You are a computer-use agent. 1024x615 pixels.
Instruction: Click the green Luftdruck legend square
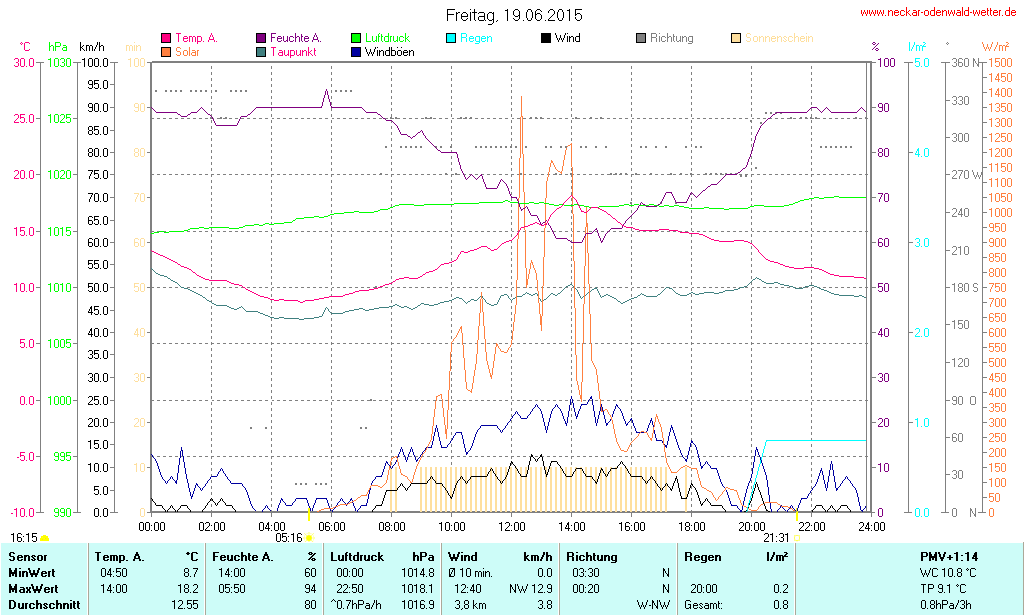pos(357,39)
